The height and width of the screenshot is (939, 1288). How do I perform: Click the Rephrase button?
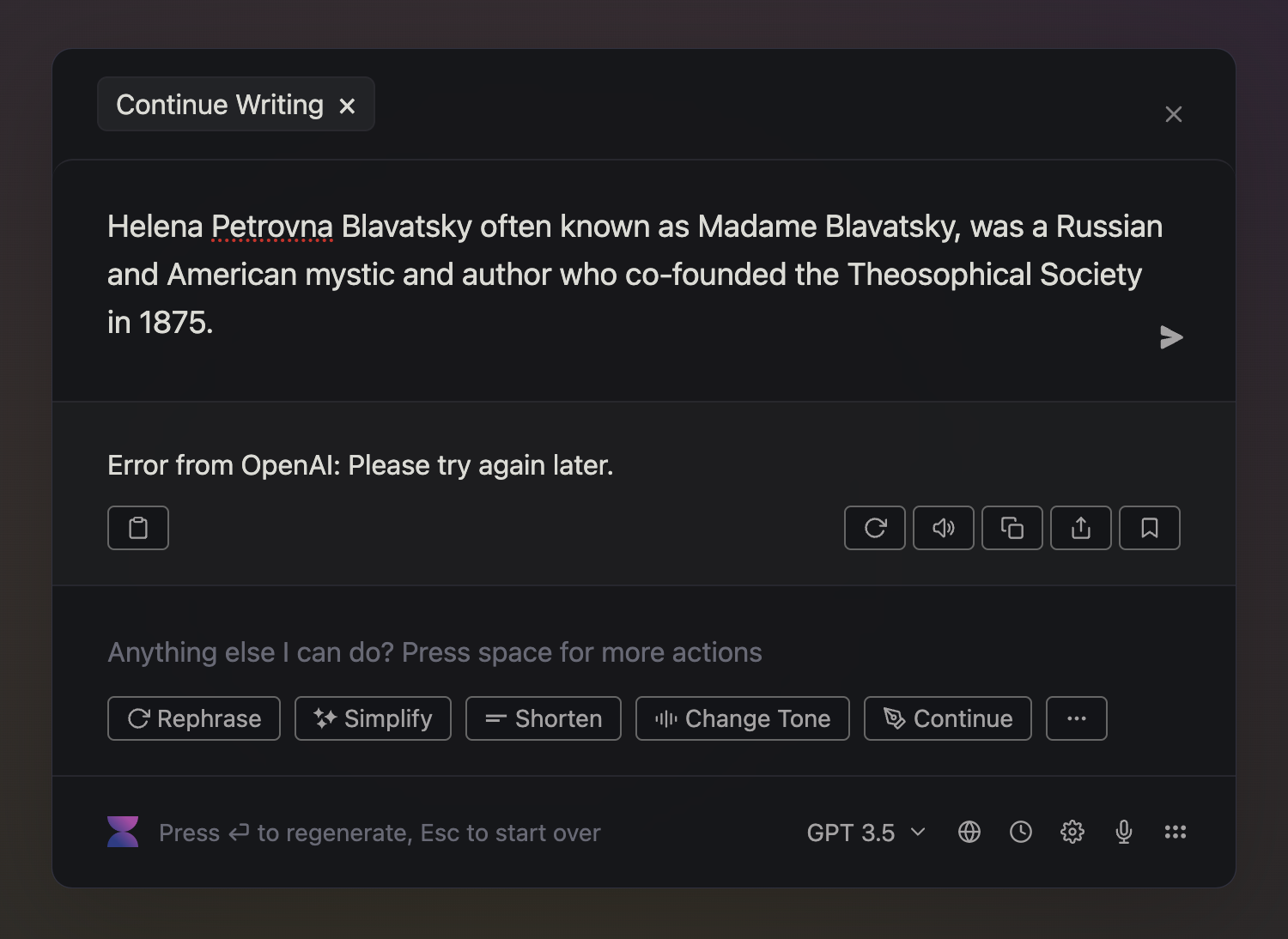tap(194, 718)
